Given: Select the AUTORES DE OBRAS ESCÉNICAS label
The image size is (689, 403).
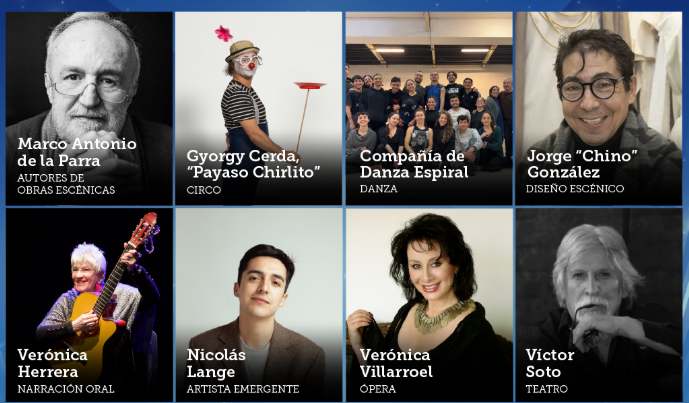Looking at the screenshot, I should click(66, 184).
